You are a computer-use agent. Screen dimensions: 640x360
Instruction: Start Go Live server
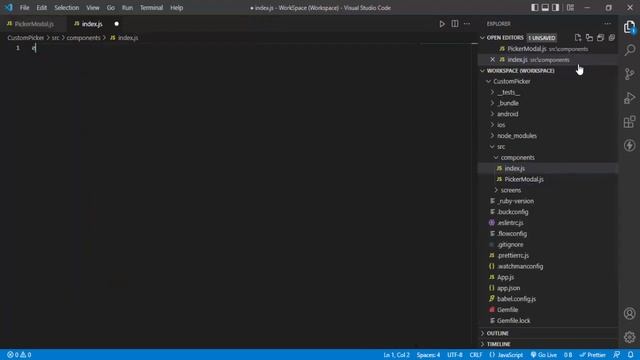544,355
